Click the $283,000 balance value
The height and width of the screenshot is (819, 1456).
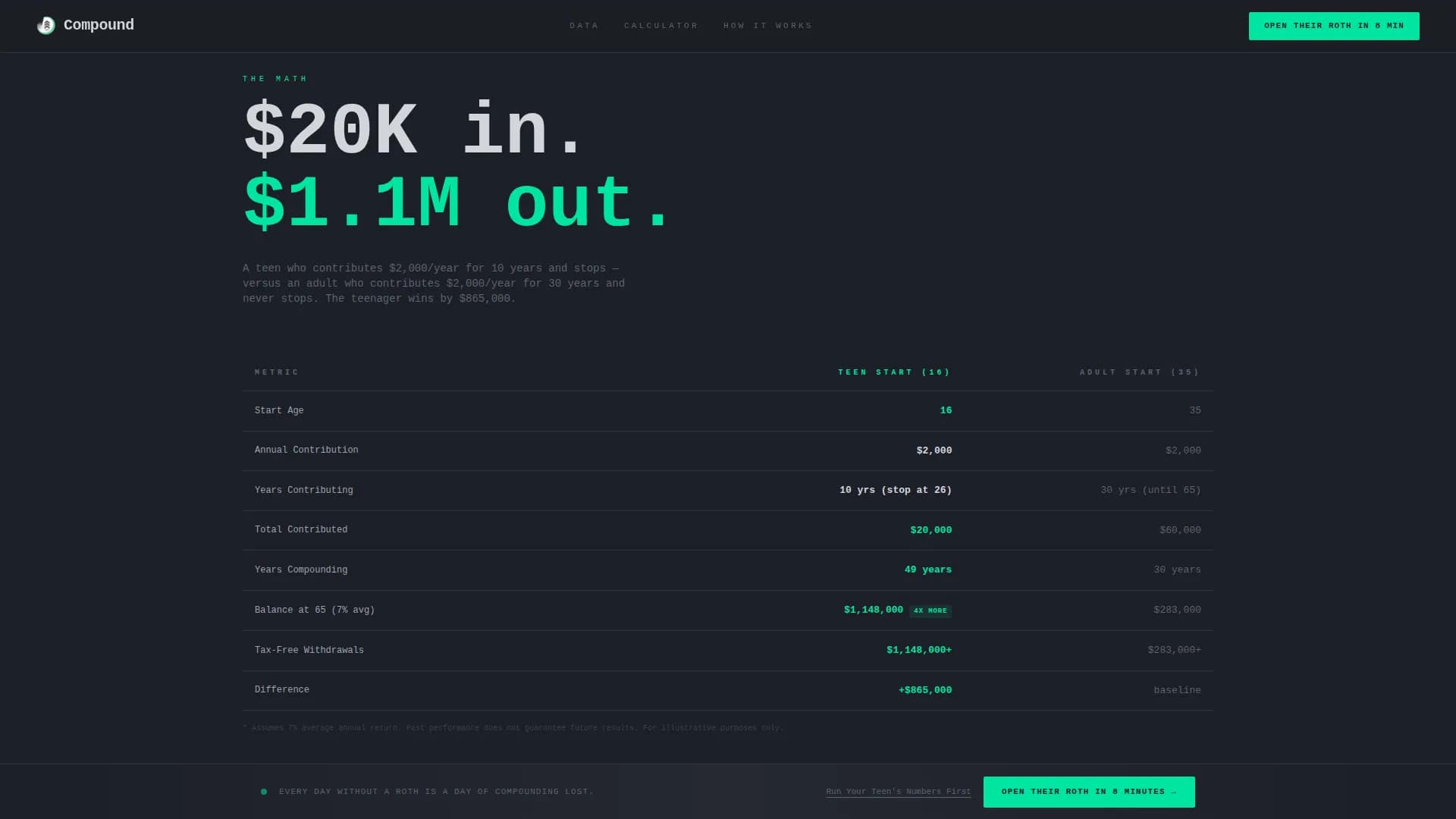[1177, 610]
